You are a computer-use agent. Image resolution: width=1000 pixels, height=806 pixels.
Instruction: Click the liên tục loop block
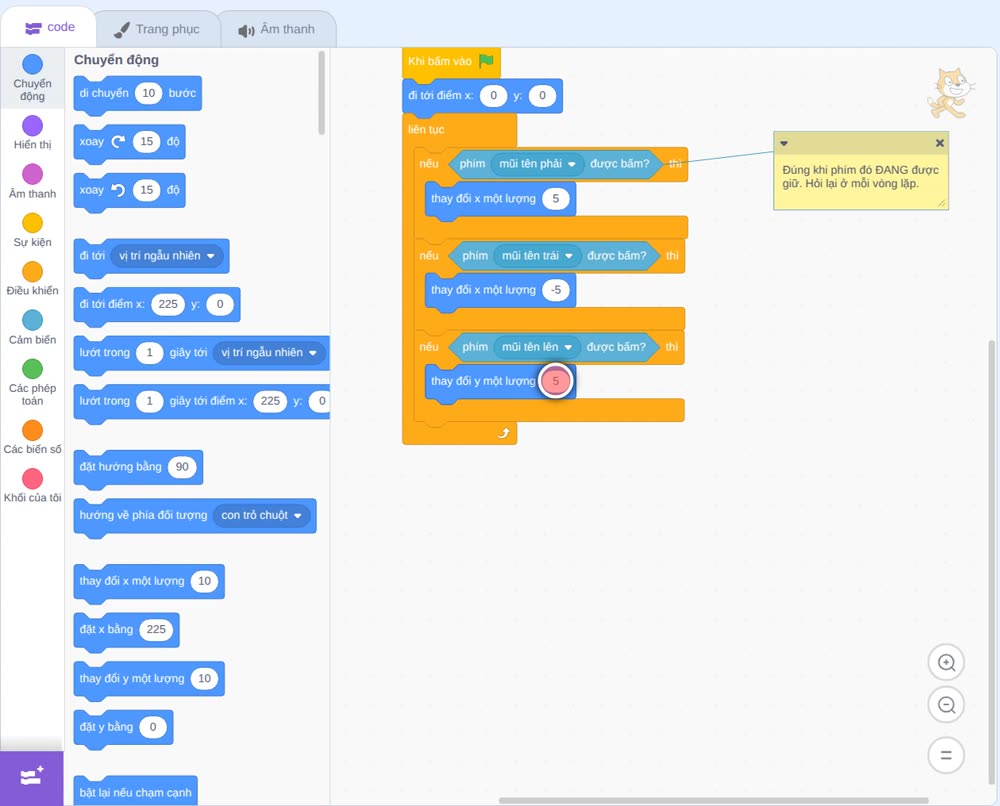(426, 129)
